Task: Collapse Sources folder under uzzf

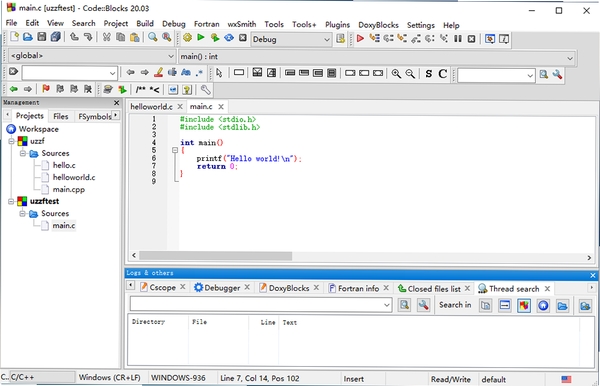Action: pyautogui.click(x=23, y=153)
